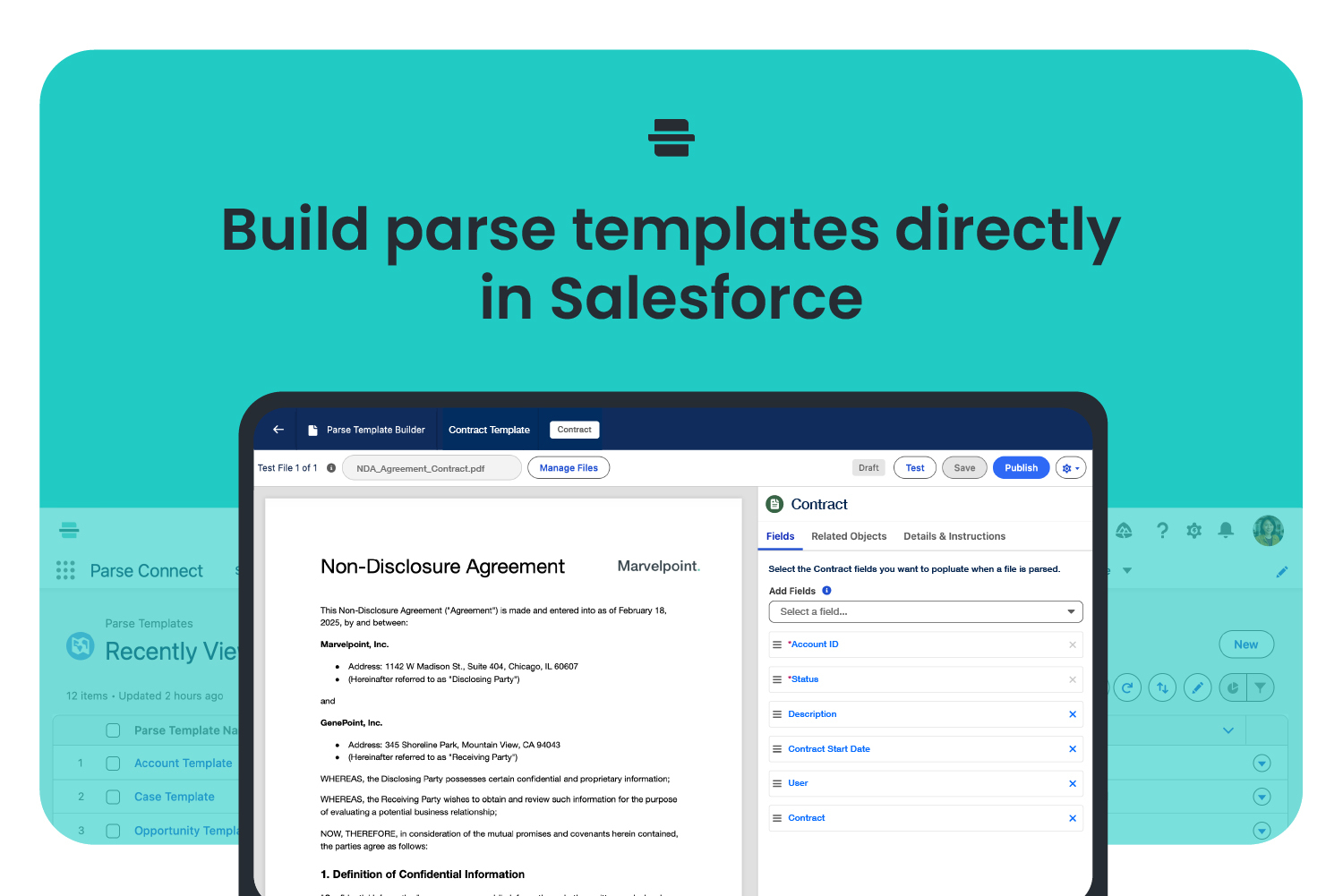
Task: Click the inline edit pencil in list toolbar
Action: coord(1197,687)
